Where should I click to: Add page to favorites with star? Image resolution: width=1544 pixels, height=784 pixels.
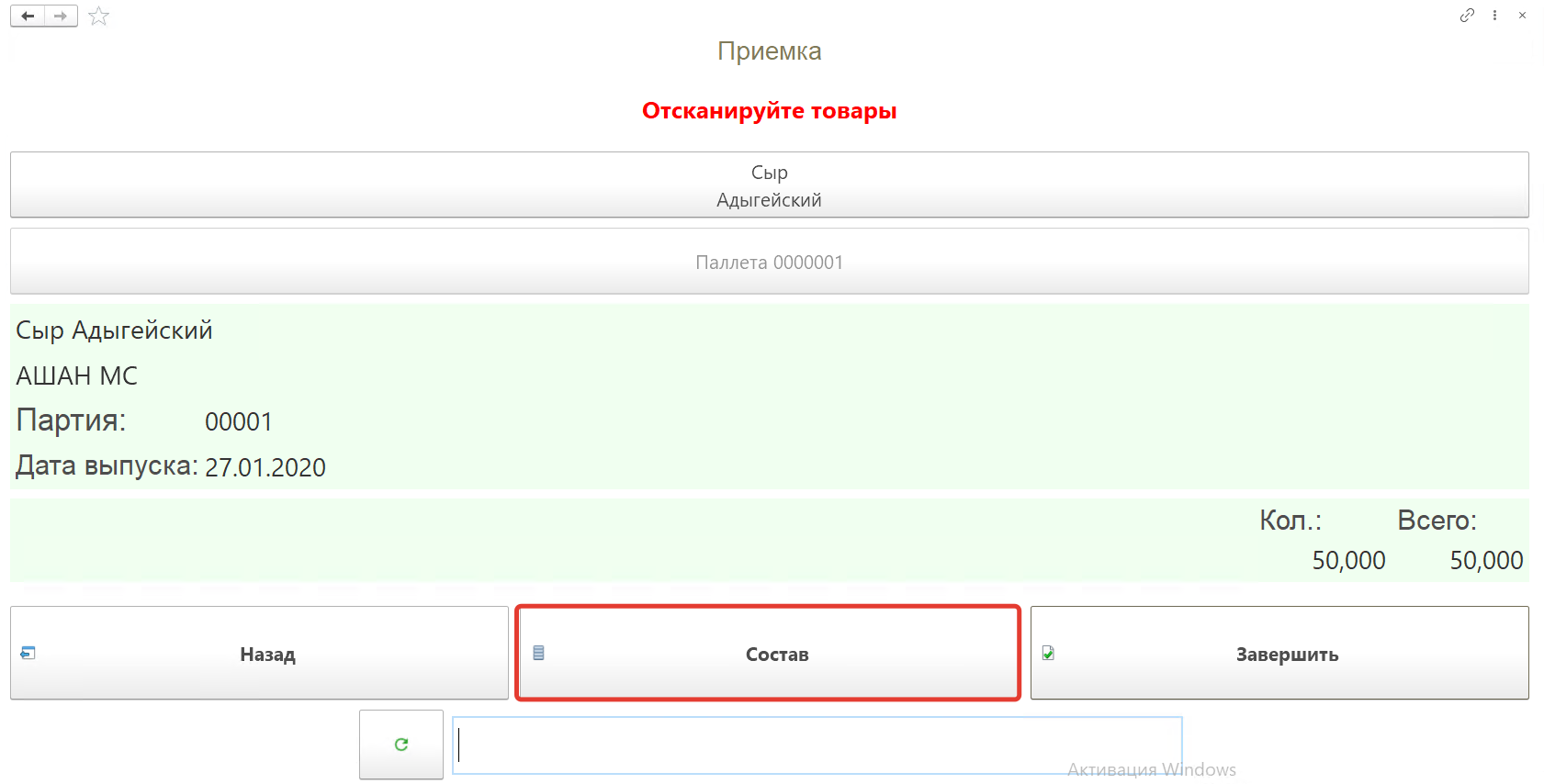click(99, 17)
